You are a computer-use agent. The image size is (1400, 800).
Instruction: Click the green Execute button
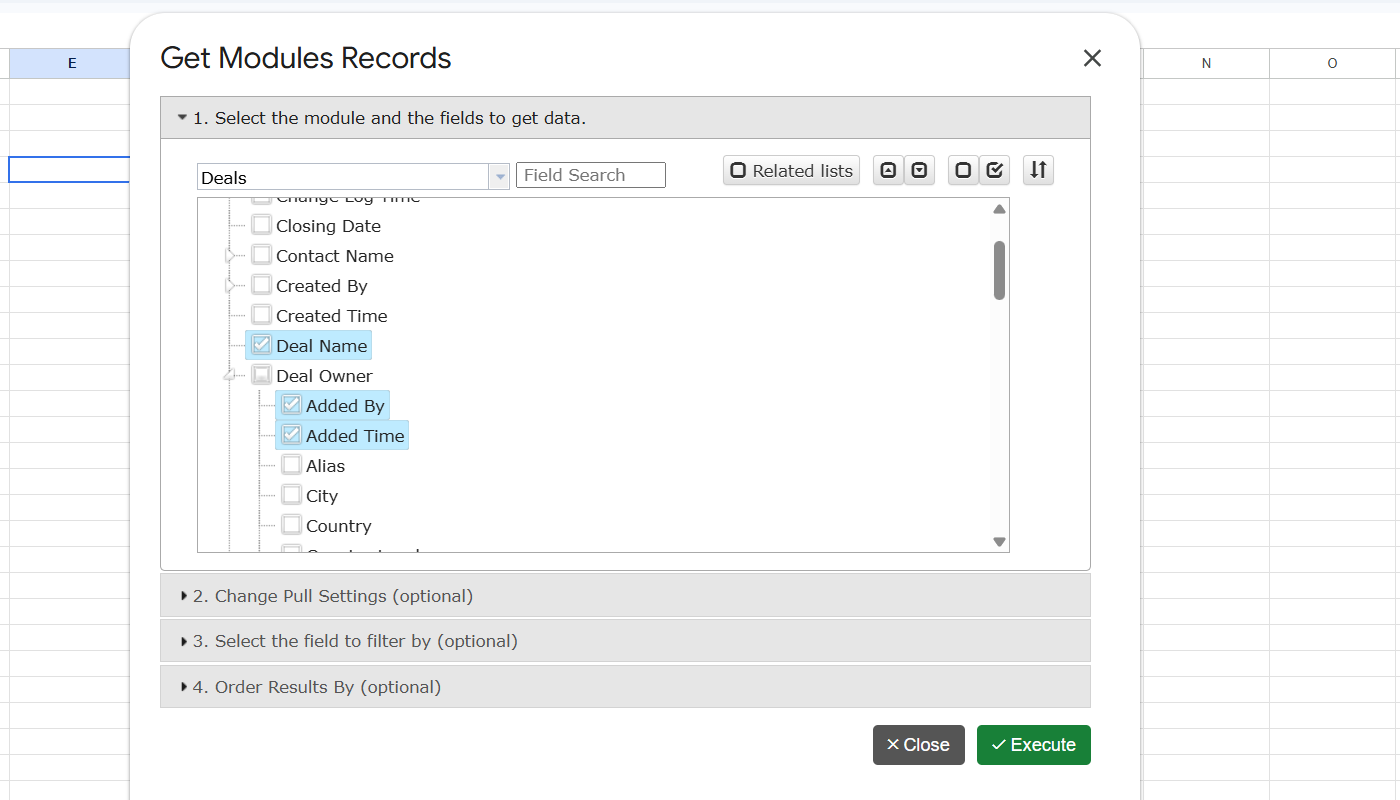click(x=1034, y=745)
